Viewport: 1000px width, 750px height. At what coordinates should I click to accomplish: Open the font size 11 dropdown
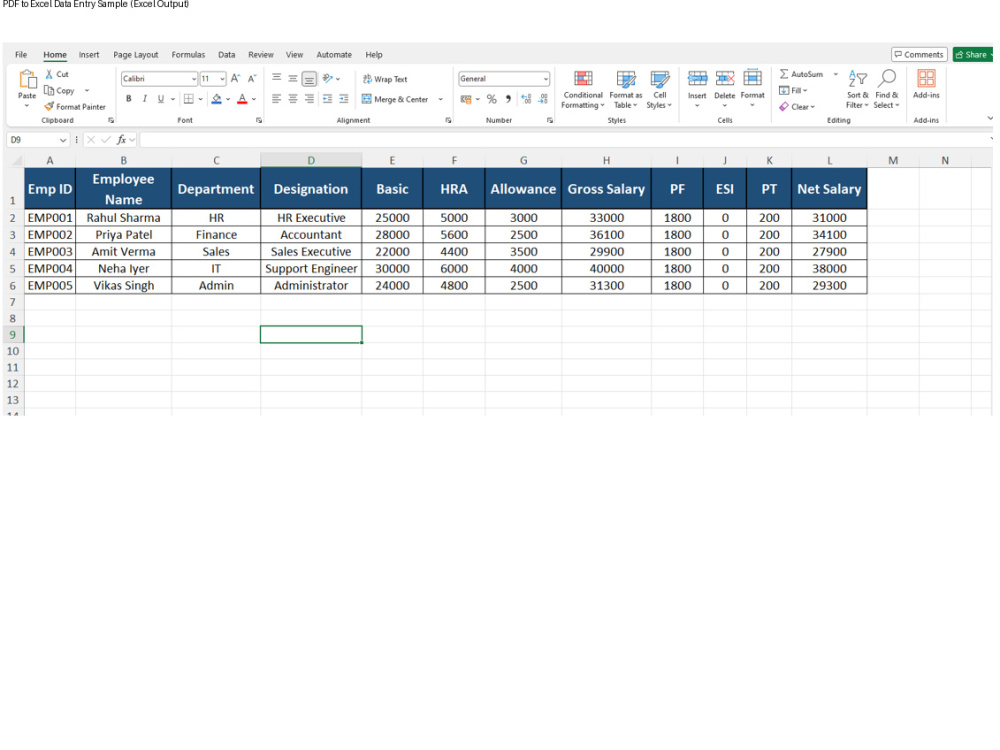222,79
